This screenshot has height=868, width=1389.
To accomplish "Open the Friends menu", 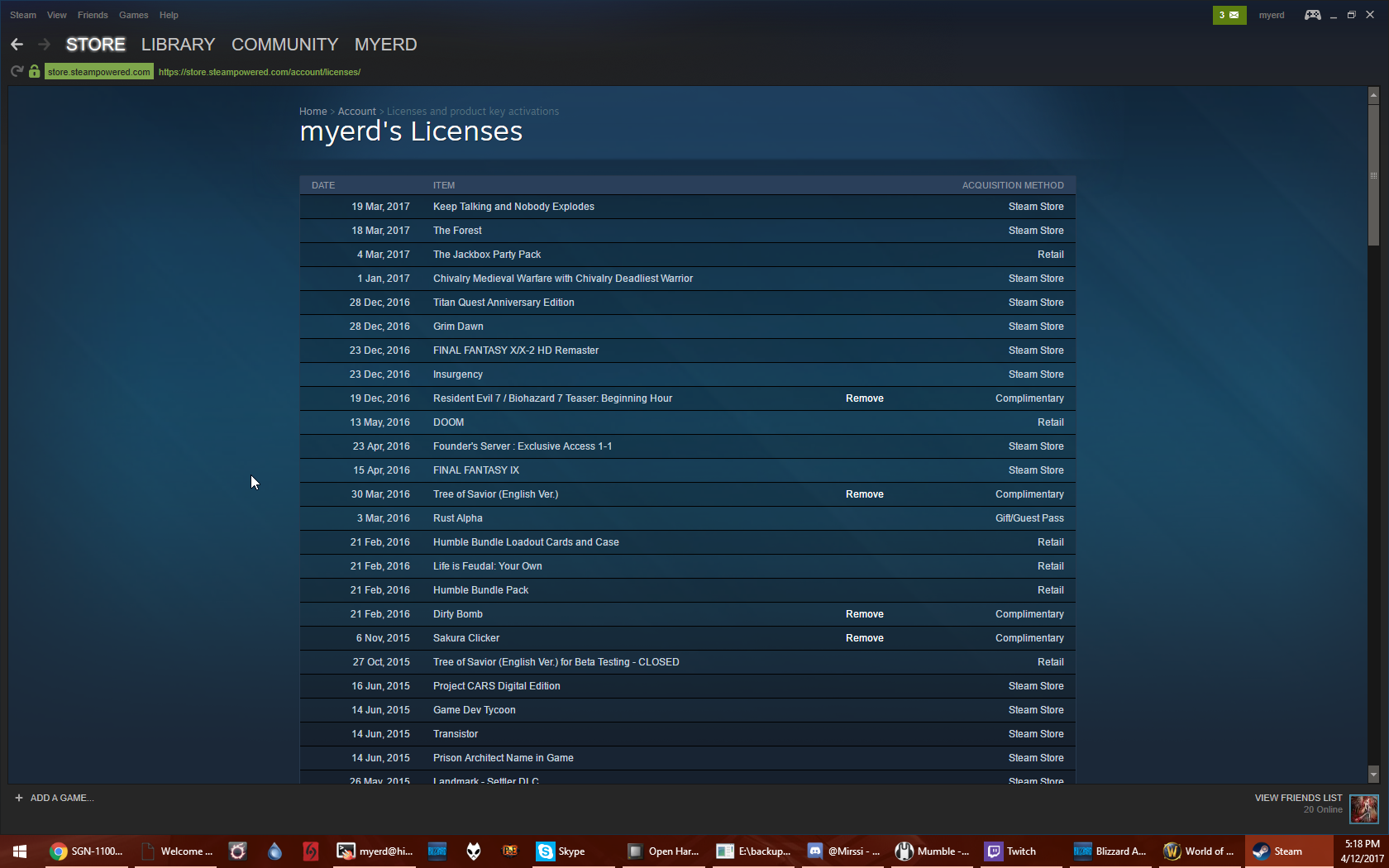I will pos(93,15).
